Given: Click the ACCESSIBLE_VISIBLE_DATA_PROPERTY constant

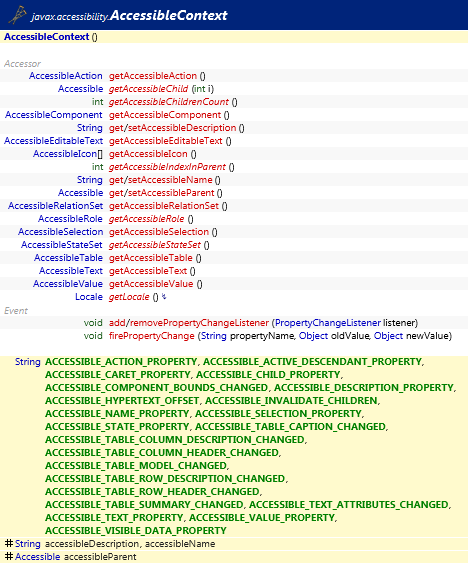Looking at the screenshot, I should coord(136,530).
